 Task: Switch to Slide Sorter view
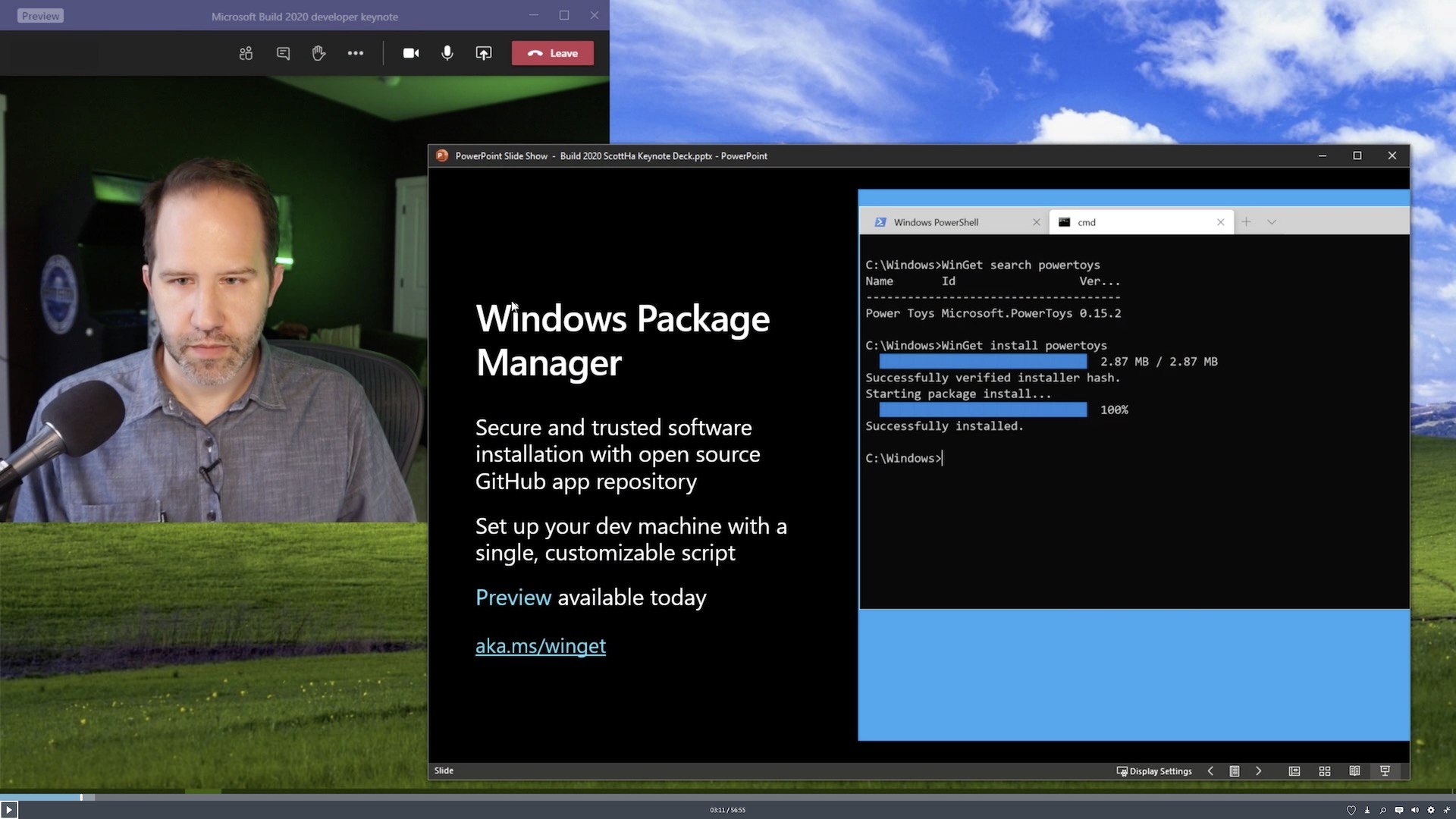[1325, 770]
